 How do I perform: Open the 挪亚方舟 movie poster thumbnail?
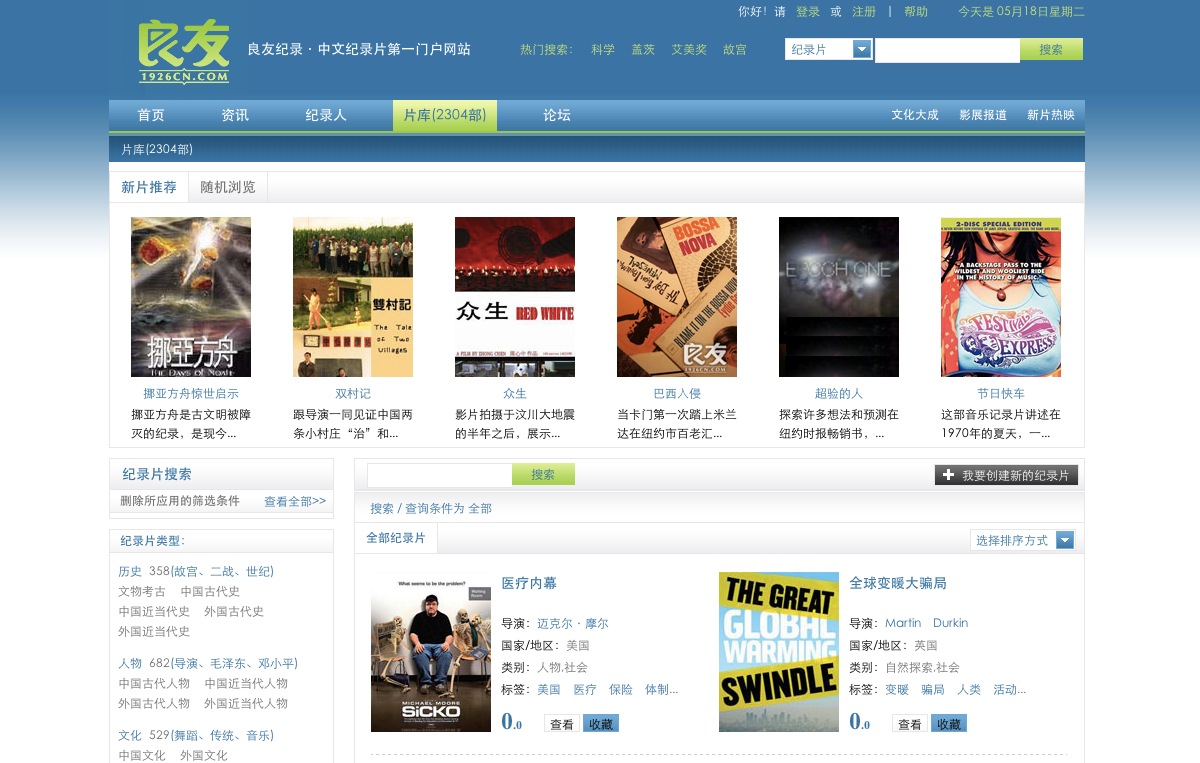[x=191, y=297]
